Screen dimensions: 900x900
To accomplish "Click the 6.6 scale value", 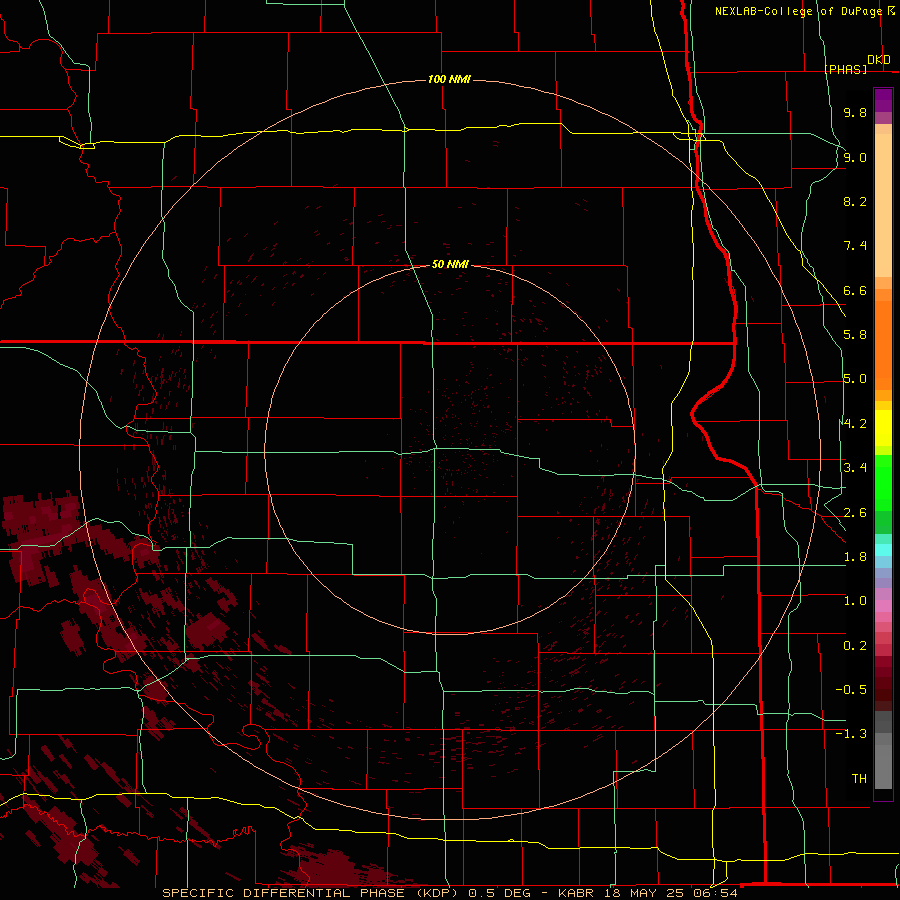I will coord(855,290).
